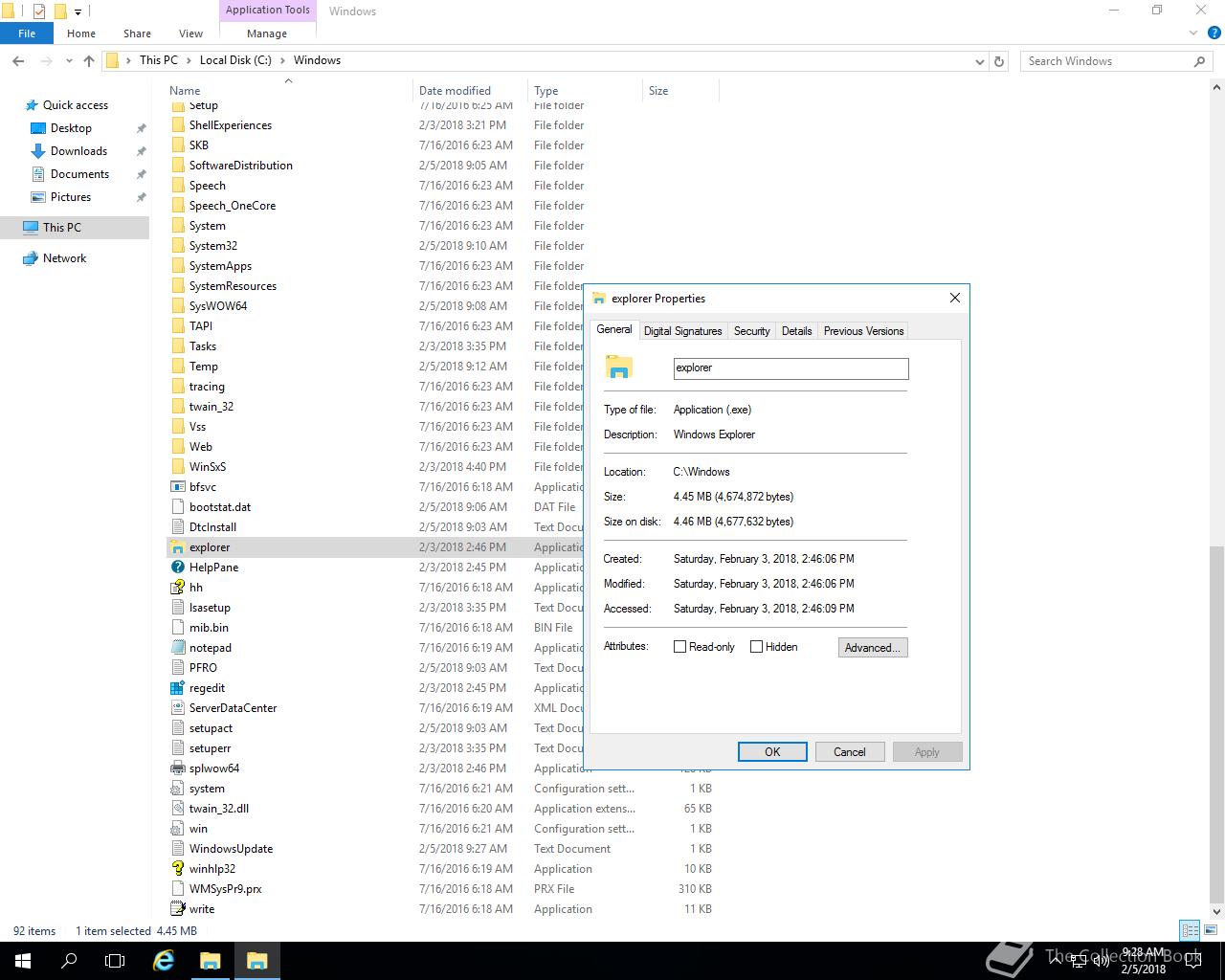Click the HelpPane question mark icon

pyautogui.click(x=177, y=568)
